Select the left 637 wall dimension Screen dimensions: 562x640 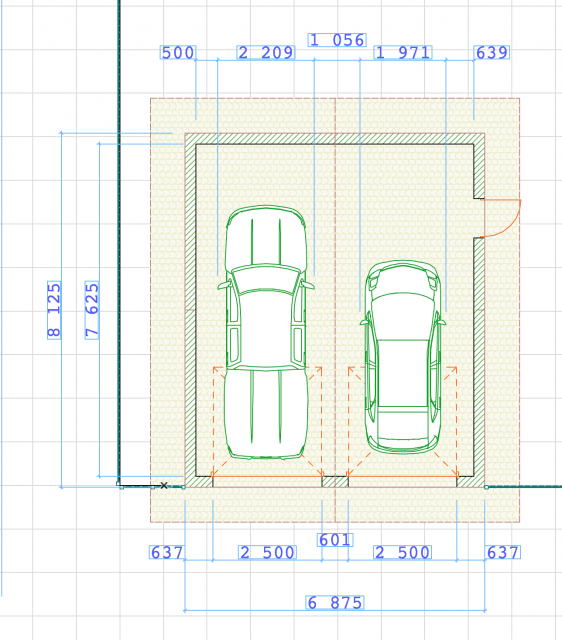click(x=167, y=552)
